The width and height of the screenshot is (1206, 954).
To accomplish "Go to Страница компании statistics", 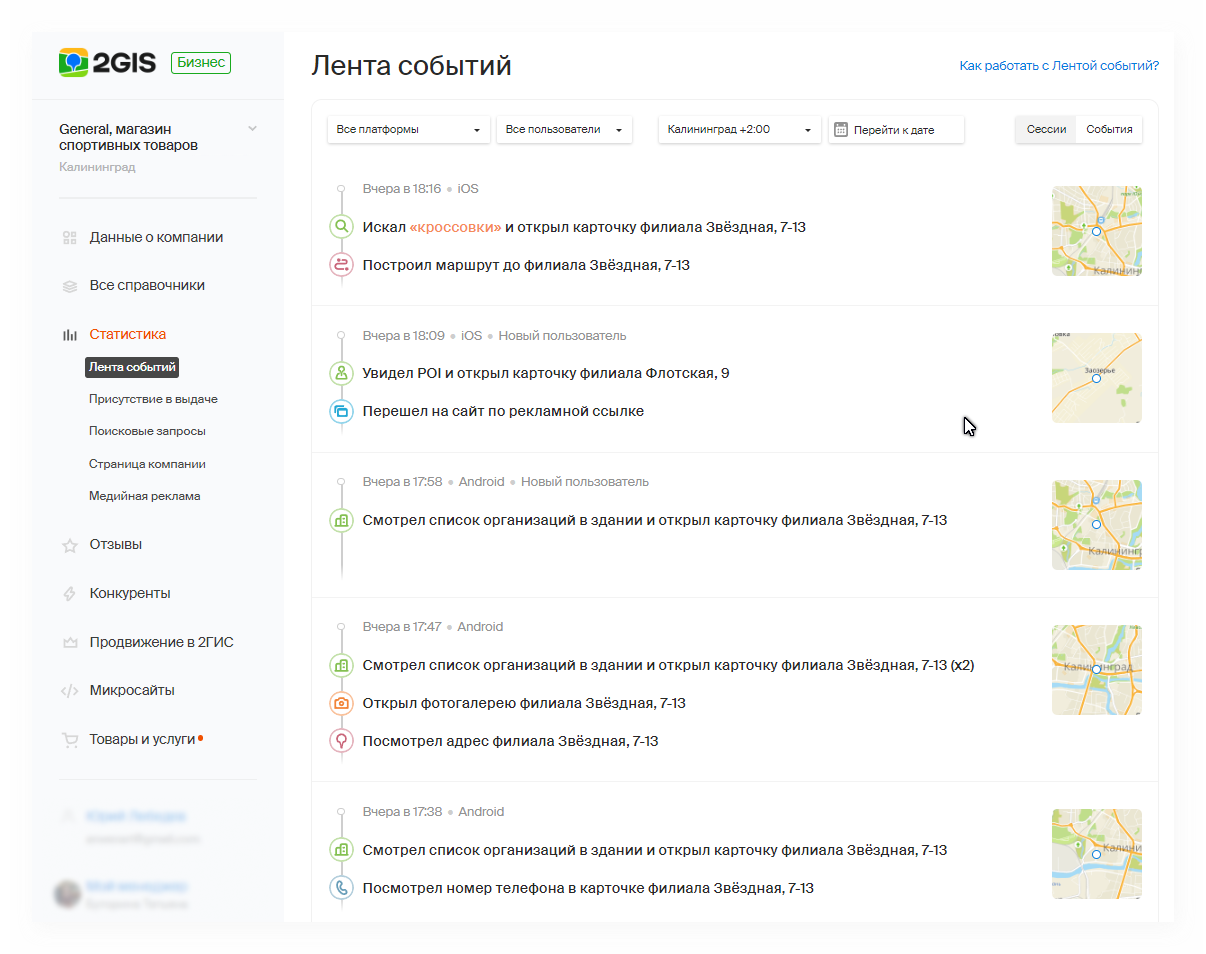I will [x=147, y=464].
